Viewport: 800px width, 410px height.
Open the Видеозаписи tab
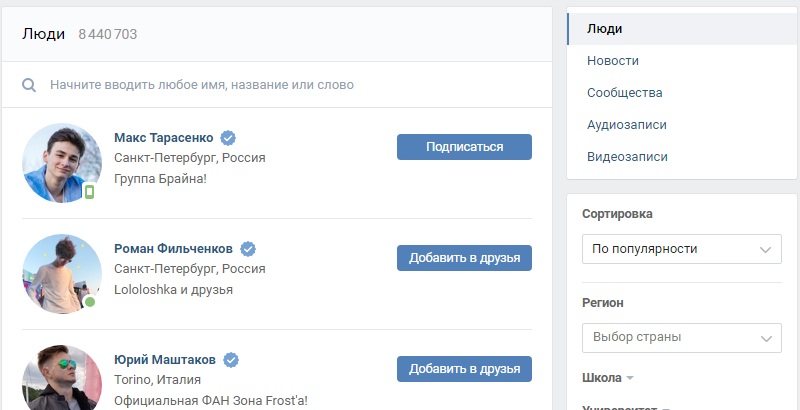[627, 157]
